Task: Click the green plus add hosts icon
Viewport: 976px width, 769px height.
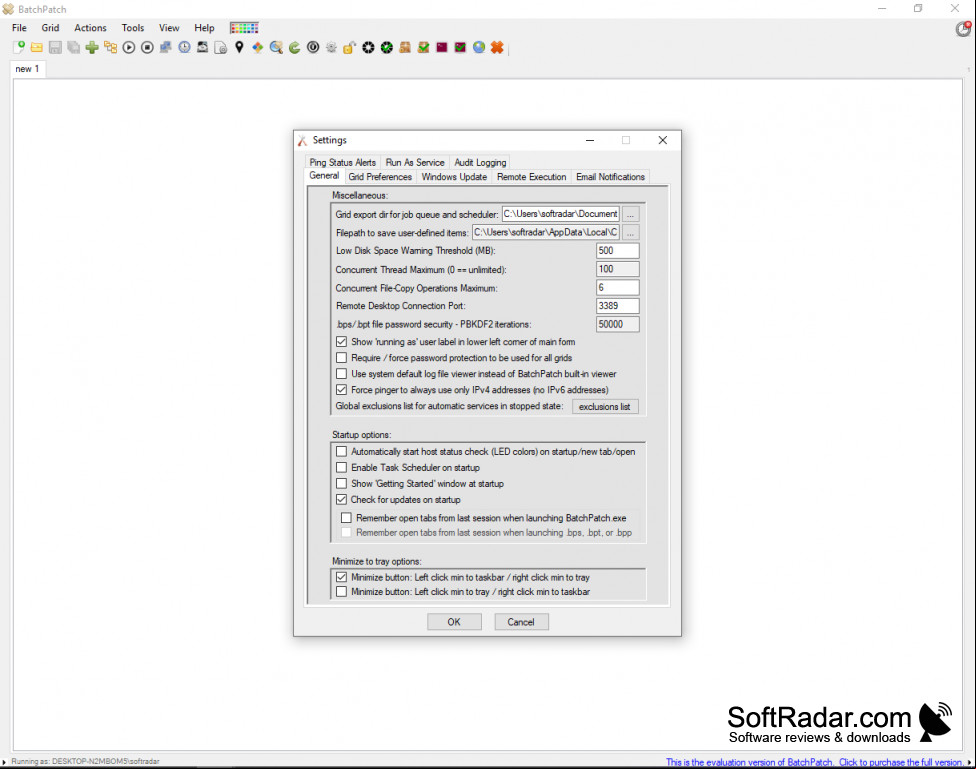Action: (x=92, y=47)
